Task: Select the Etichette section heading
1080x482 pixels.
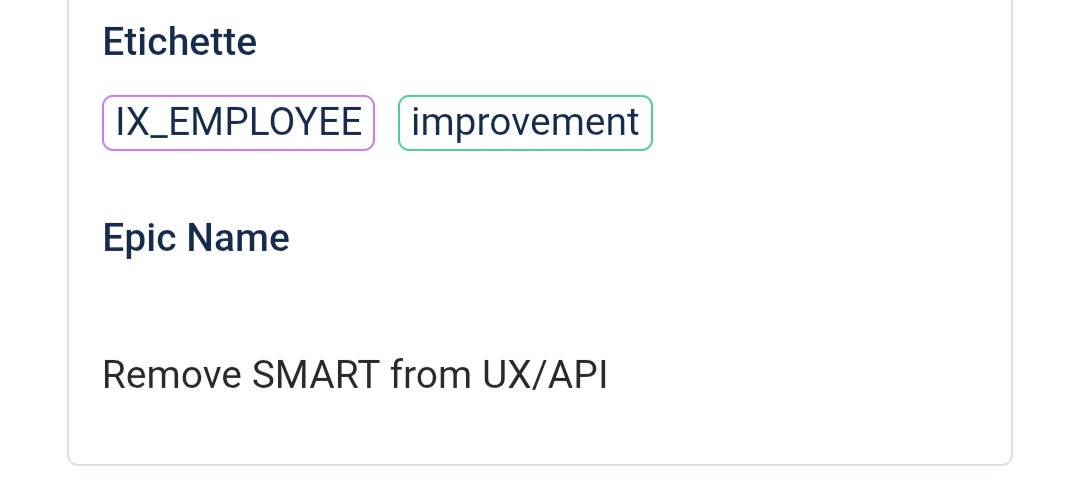Action: click(x=180, y=42)
